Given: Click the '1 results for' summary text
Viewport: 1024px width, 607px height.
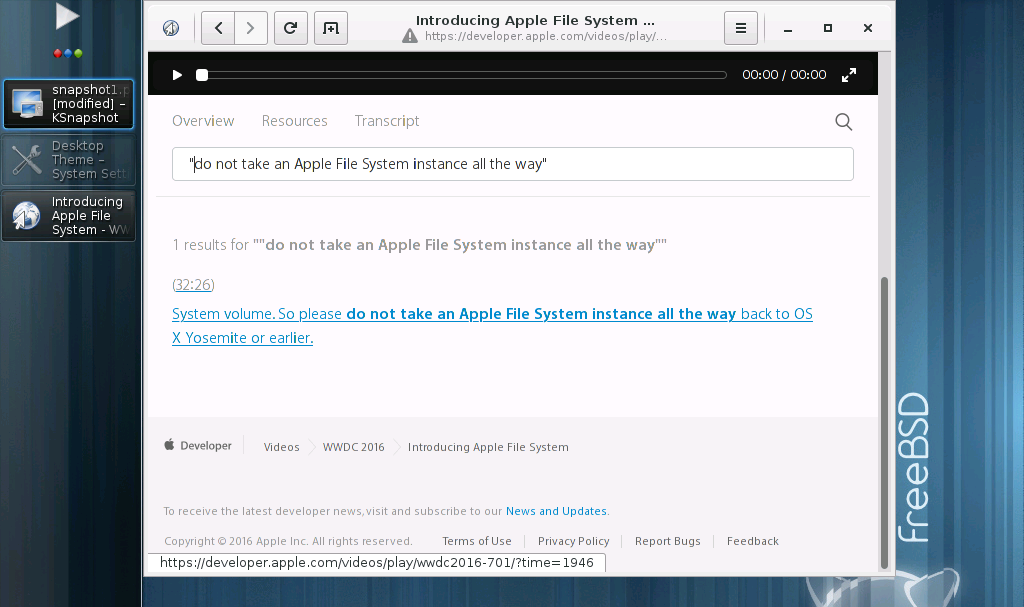Looking at the screenshot, I should (x=419, y=245).
